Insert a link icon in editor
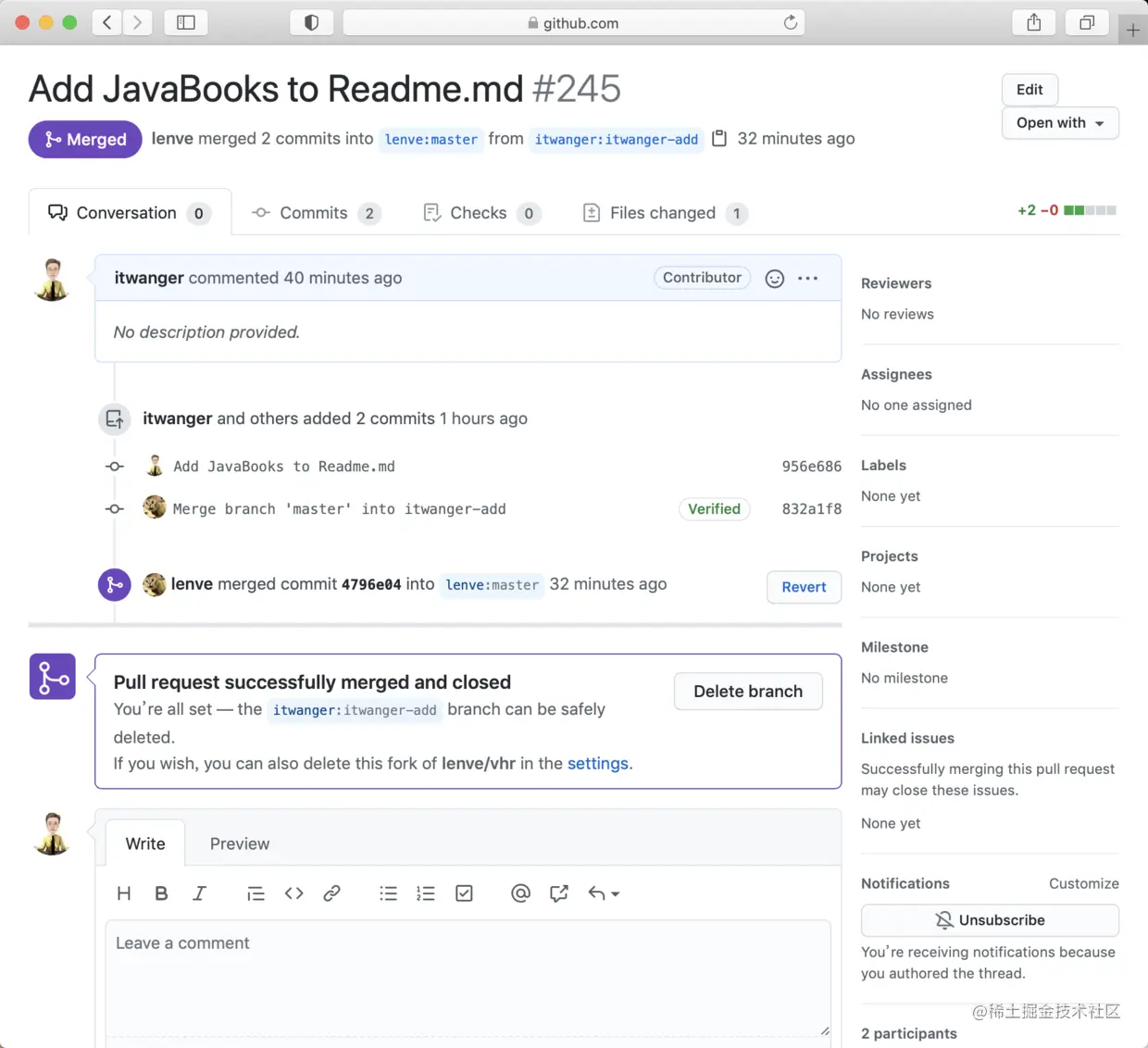Image resolution: width=1148 pixels, height=1048 pixels. click(x=331, y=893)
